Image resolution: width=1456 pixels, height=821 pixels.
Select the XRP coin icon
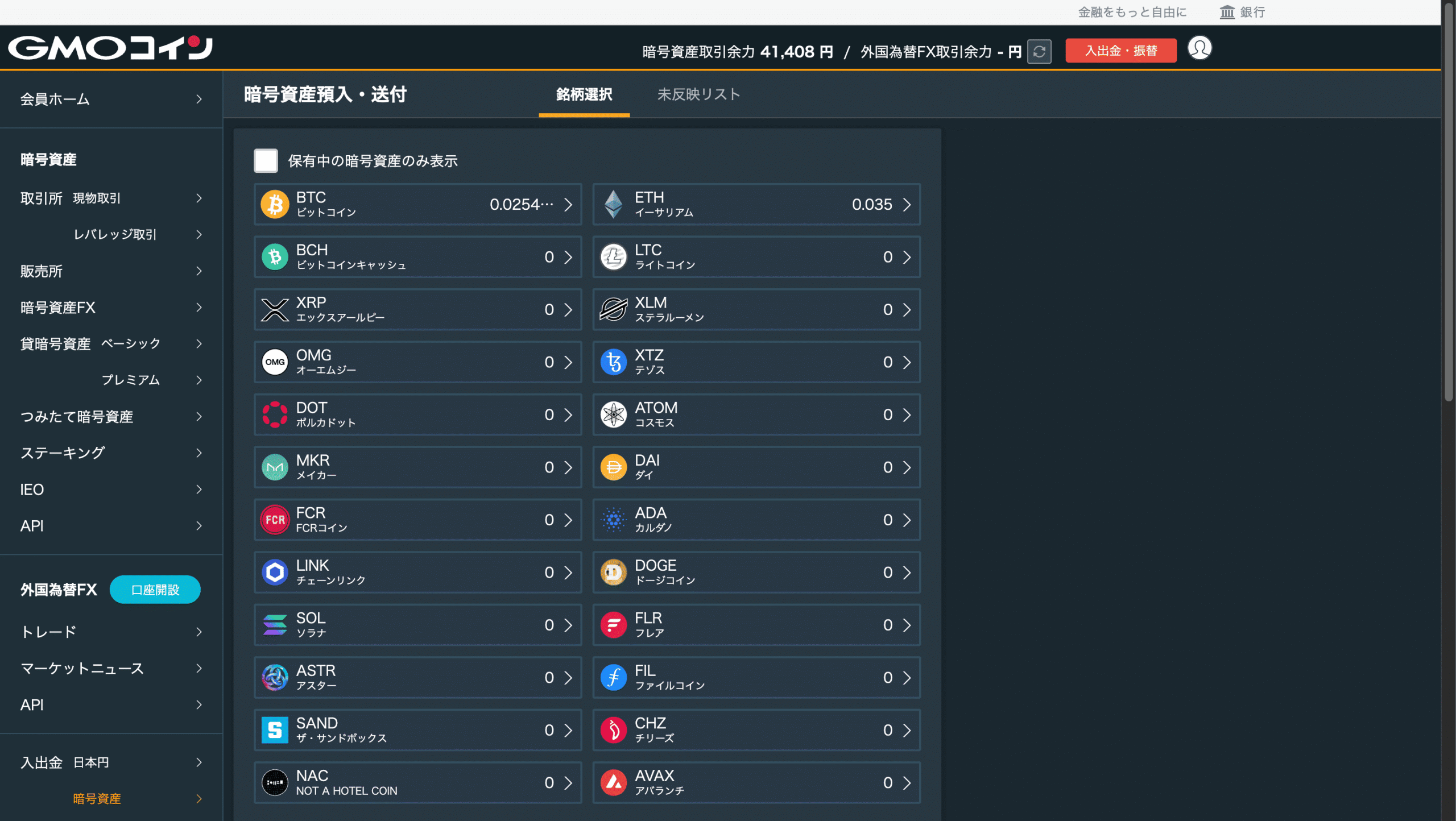coord(275,309)
